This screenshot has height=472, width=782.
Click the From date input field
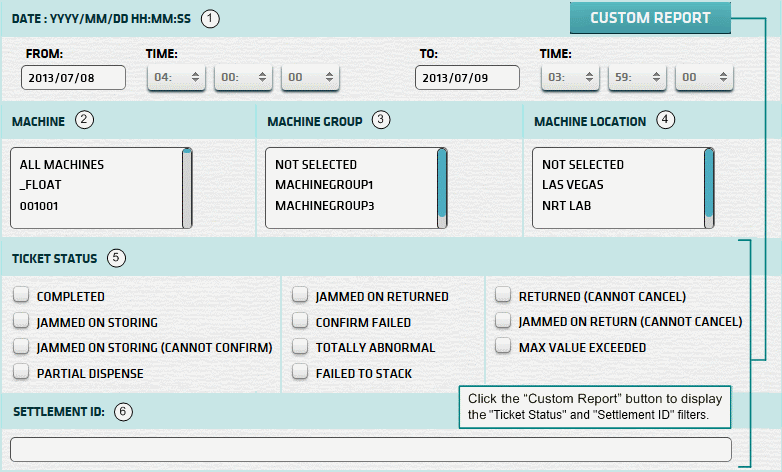(x=73, y=78)
